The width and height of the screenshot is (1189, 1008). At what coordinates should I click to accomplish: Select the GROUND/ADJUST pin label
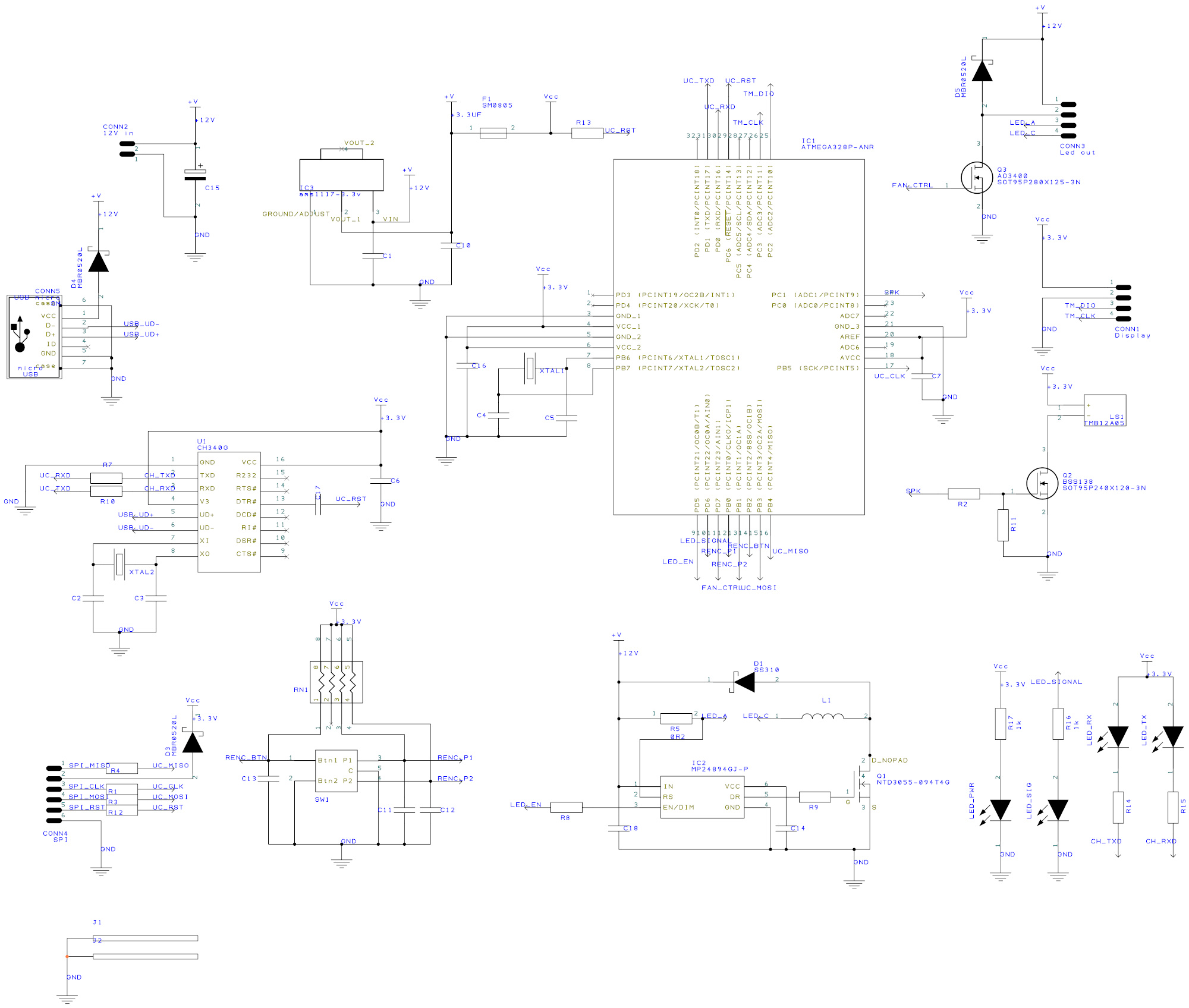[x=296, y=214]
